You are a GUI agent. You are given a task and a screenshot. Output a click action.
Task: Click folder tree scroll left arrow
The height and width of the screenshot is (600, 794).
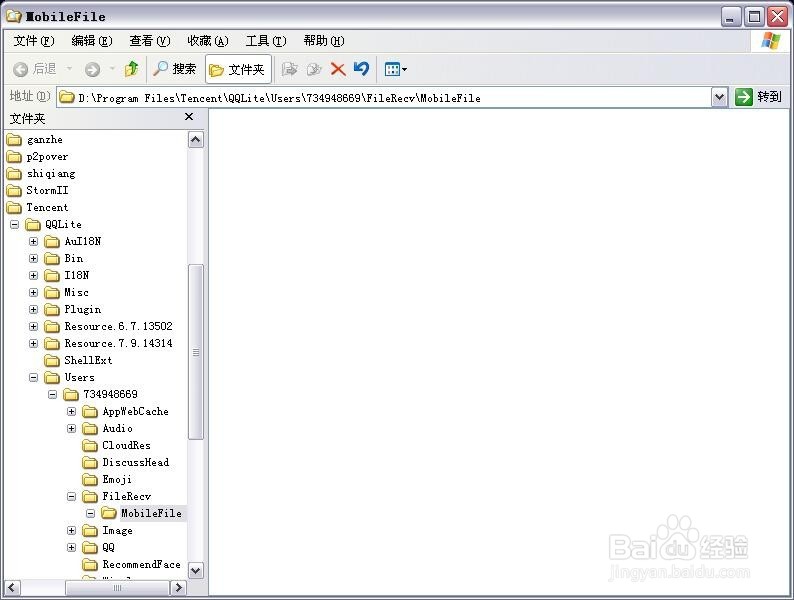click(x=13, y=588)
